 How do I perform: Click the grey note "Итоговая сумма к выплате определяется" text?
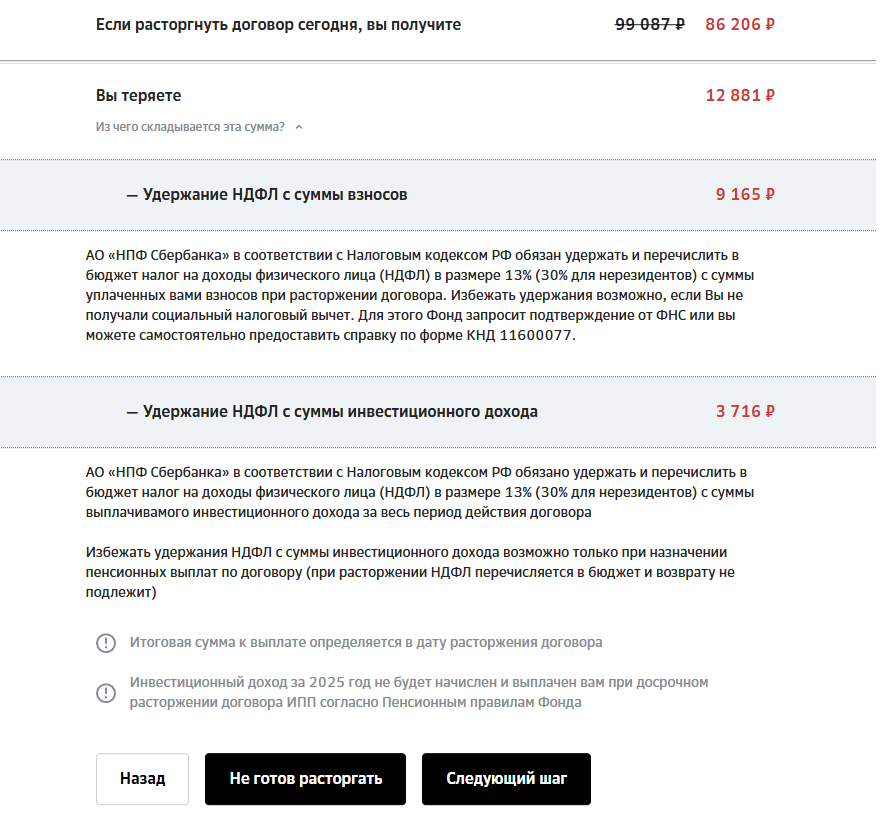click(366, 643)
